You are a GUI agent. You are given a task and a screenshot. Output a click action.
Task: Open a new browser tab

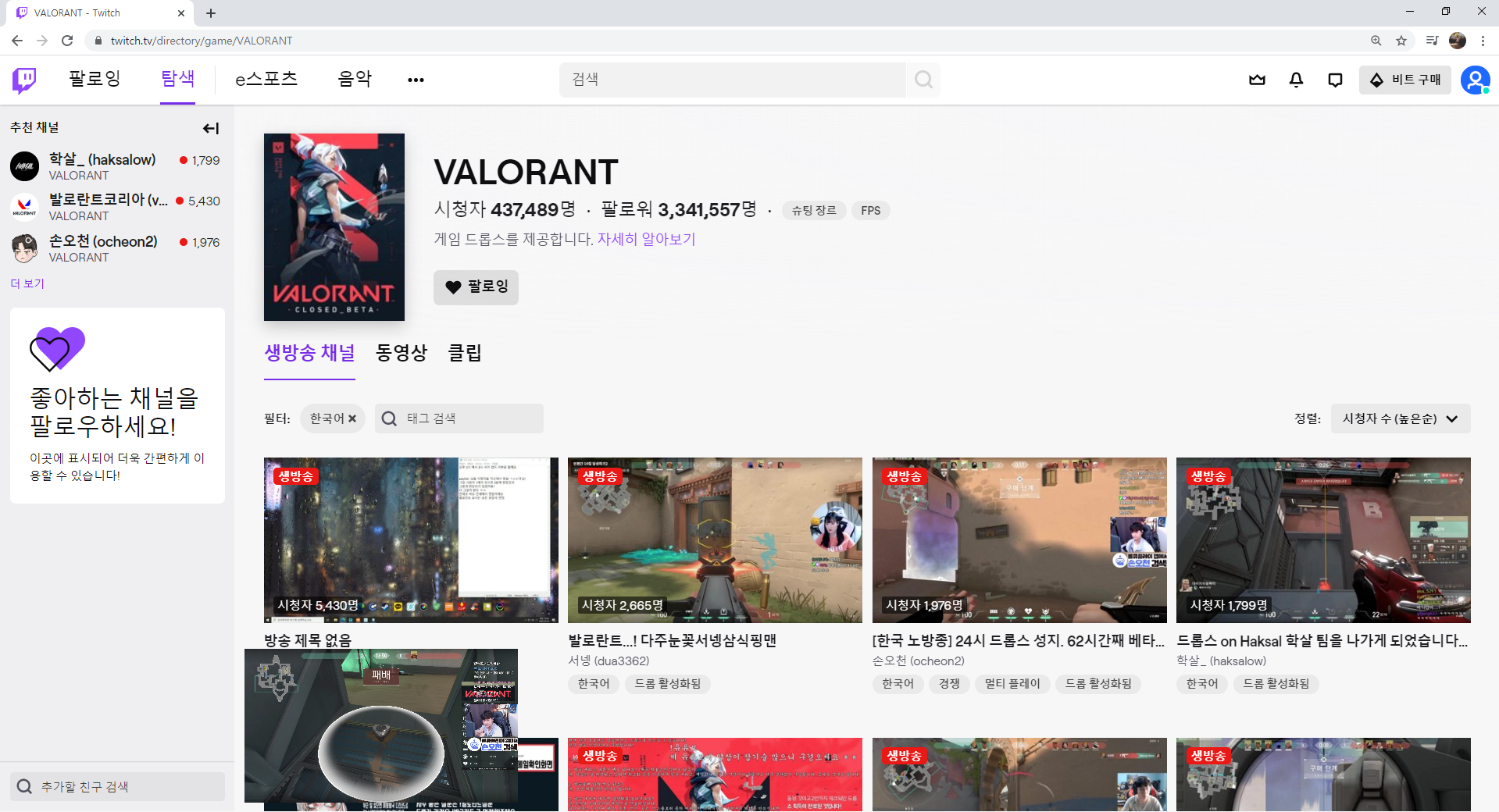click(211, 13)
